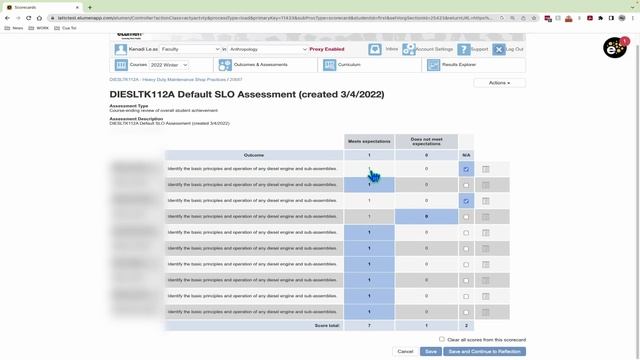Open comment icon for eighth student row
The image size is (640, 360).
pyautogui.click(x=485, y=280)
